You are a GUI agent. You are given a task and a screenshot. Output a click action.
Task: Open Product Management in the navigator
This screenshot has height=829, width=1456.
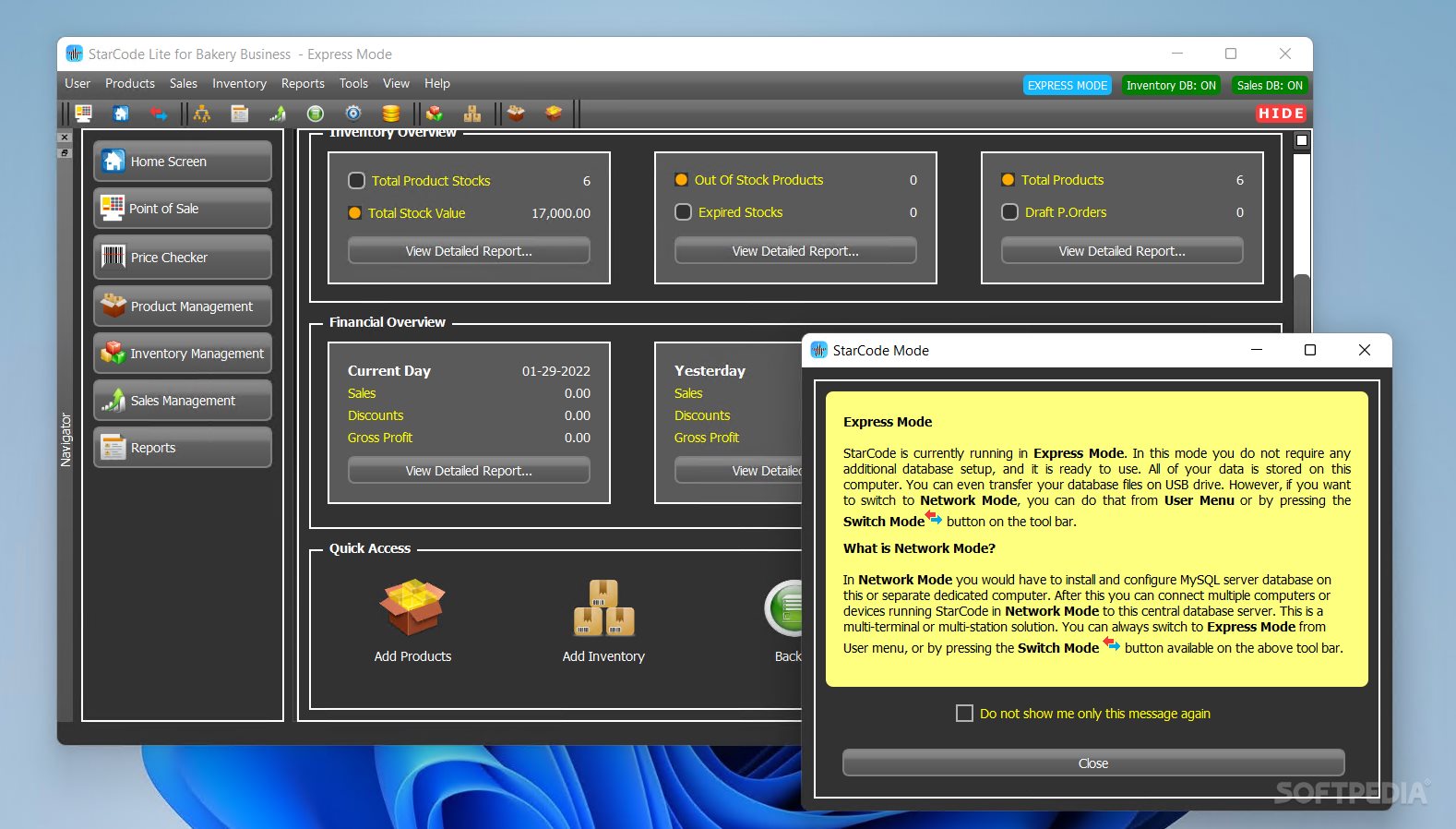[183, 306]
